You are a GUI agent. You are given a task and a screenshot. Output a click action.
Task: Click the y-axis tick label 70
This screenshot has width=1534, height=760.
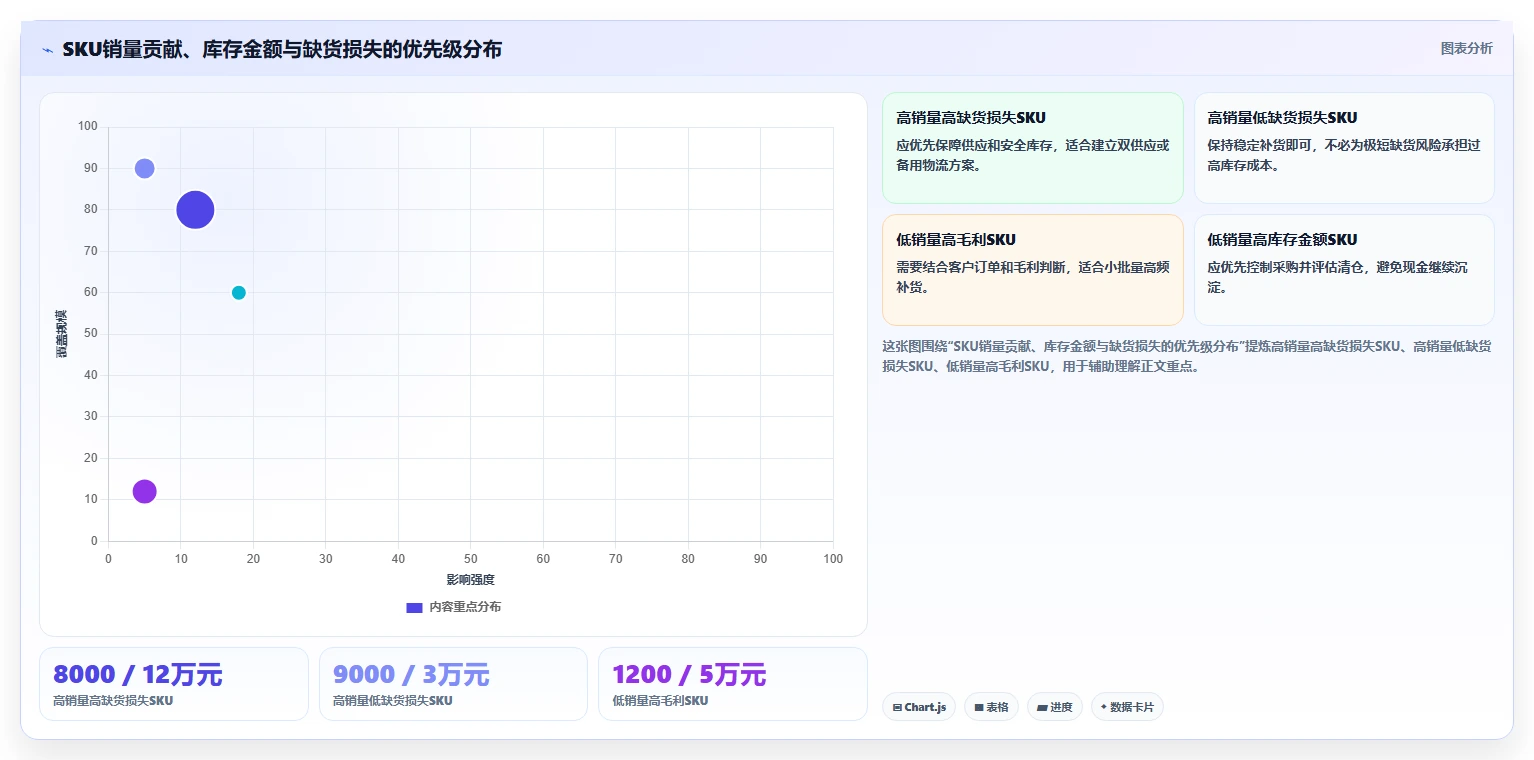tap(91, 251)
